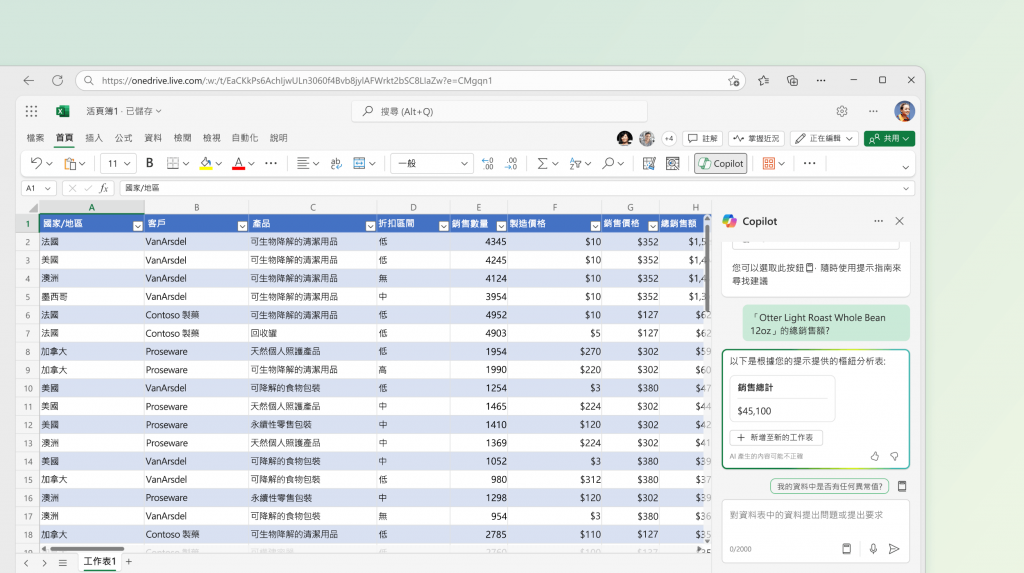The height and width of the screenshot is (573, 1024).
Task: Open filter dropdown for 折扣區間 column
Action: 443,225
